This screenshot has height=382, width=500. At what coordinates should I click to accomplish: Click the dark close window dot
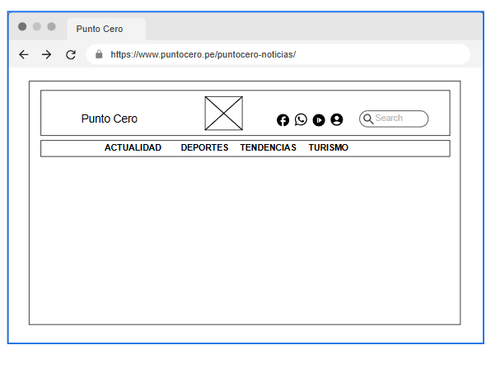pos(22,27)
